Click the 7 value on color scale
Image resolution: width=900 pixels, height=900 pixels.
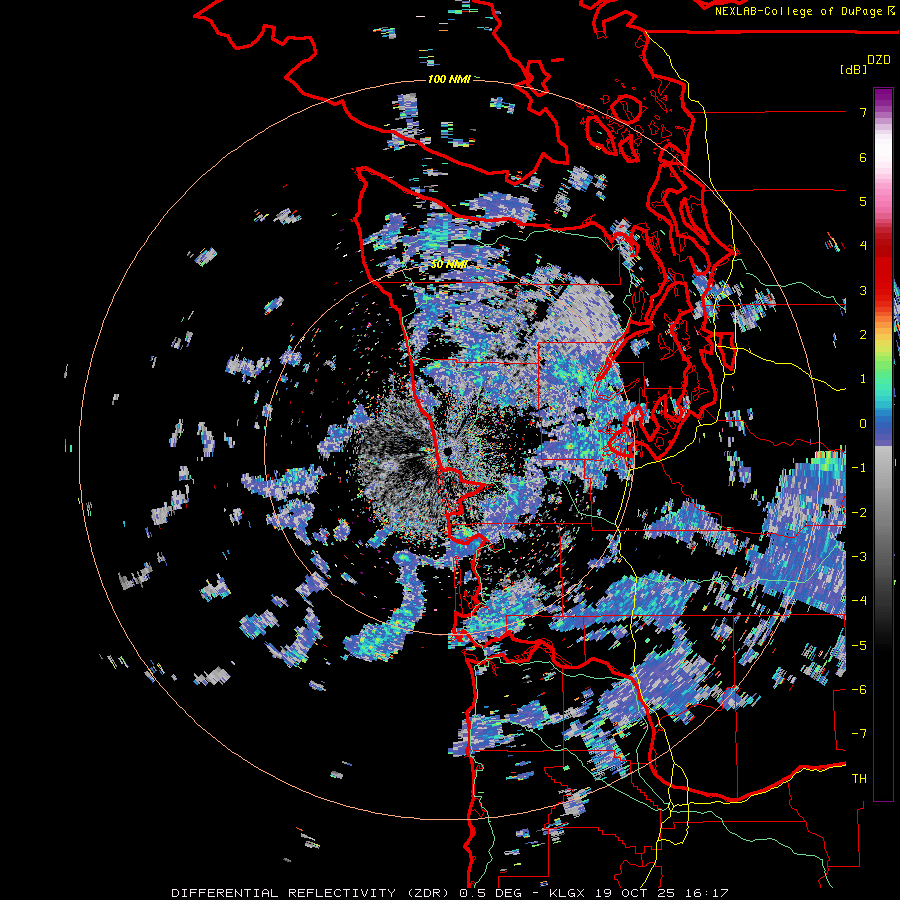pyautogui.click(x=863, y=112)
